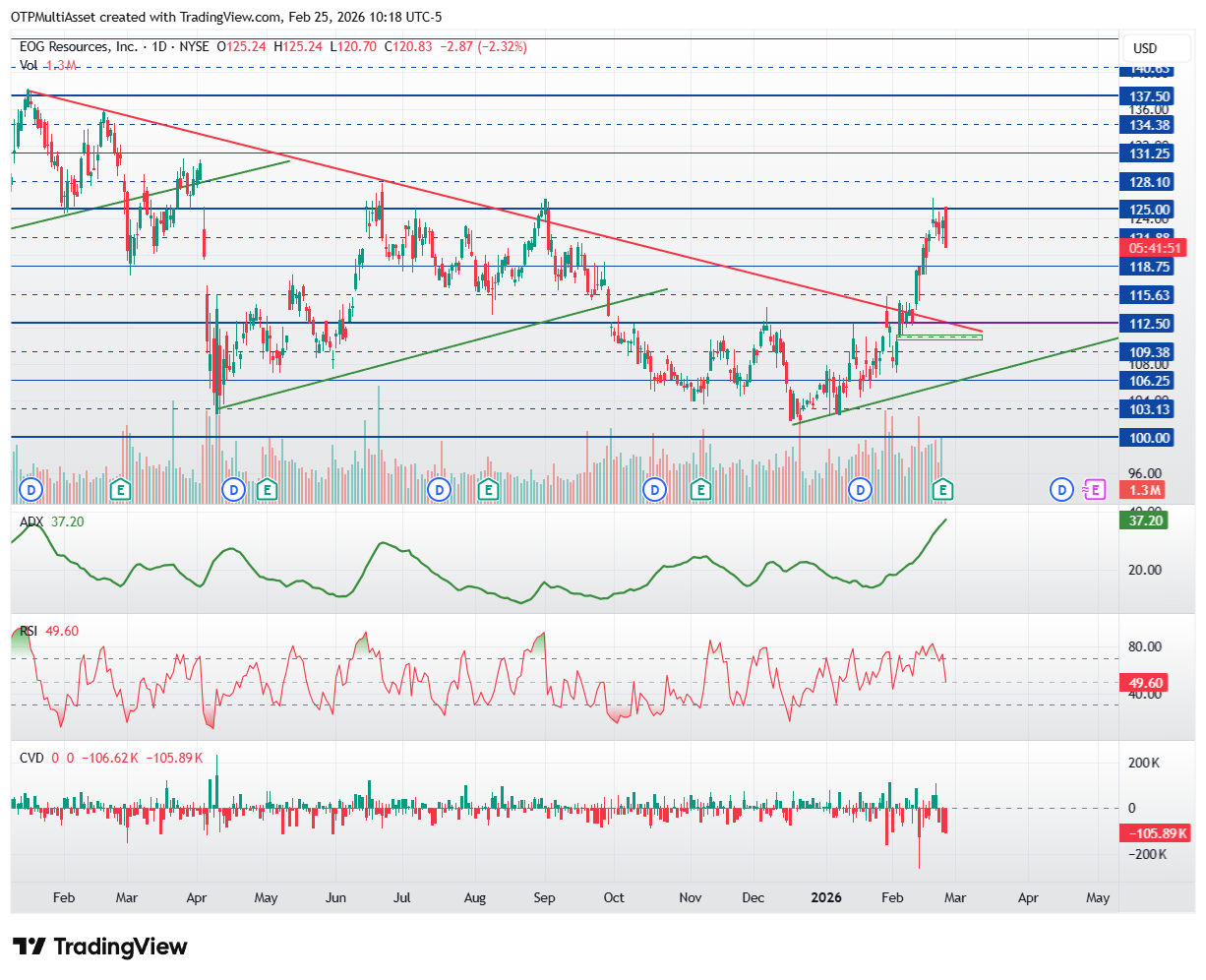
Task: Click the purple upcoming earnings E marker
Action: (x=1093, y=488)
